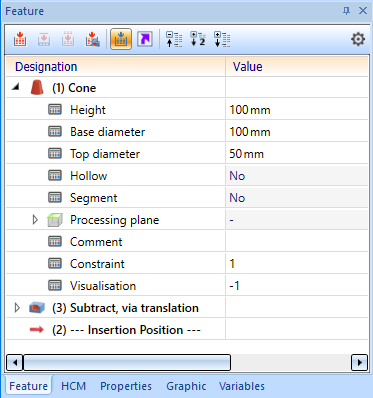The height and width of the screenshot is (398, 373).
Task: Switch to the HCM tab
Action: coord(73,386)
